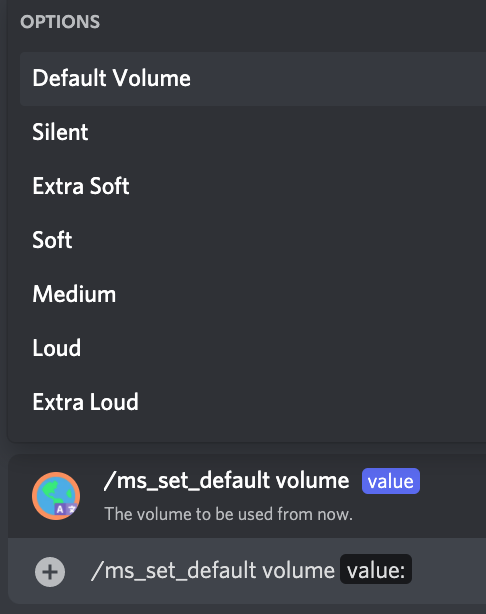The width and height of the screenshot is (486, 614).
Task: Click the word volume typed in message box
Action: [x=298, y=570]
